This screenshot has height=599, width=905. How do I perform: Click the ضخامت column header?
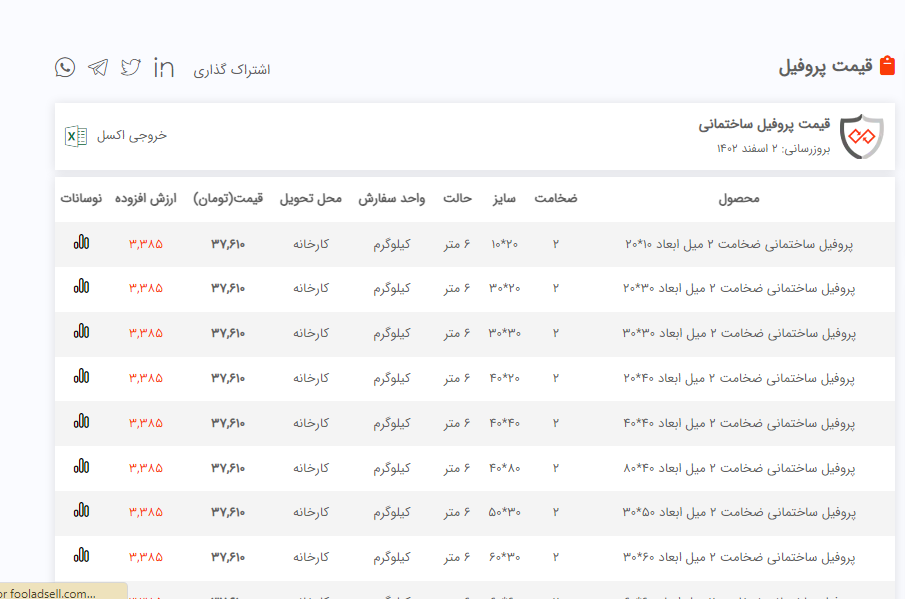pos(555,198)
